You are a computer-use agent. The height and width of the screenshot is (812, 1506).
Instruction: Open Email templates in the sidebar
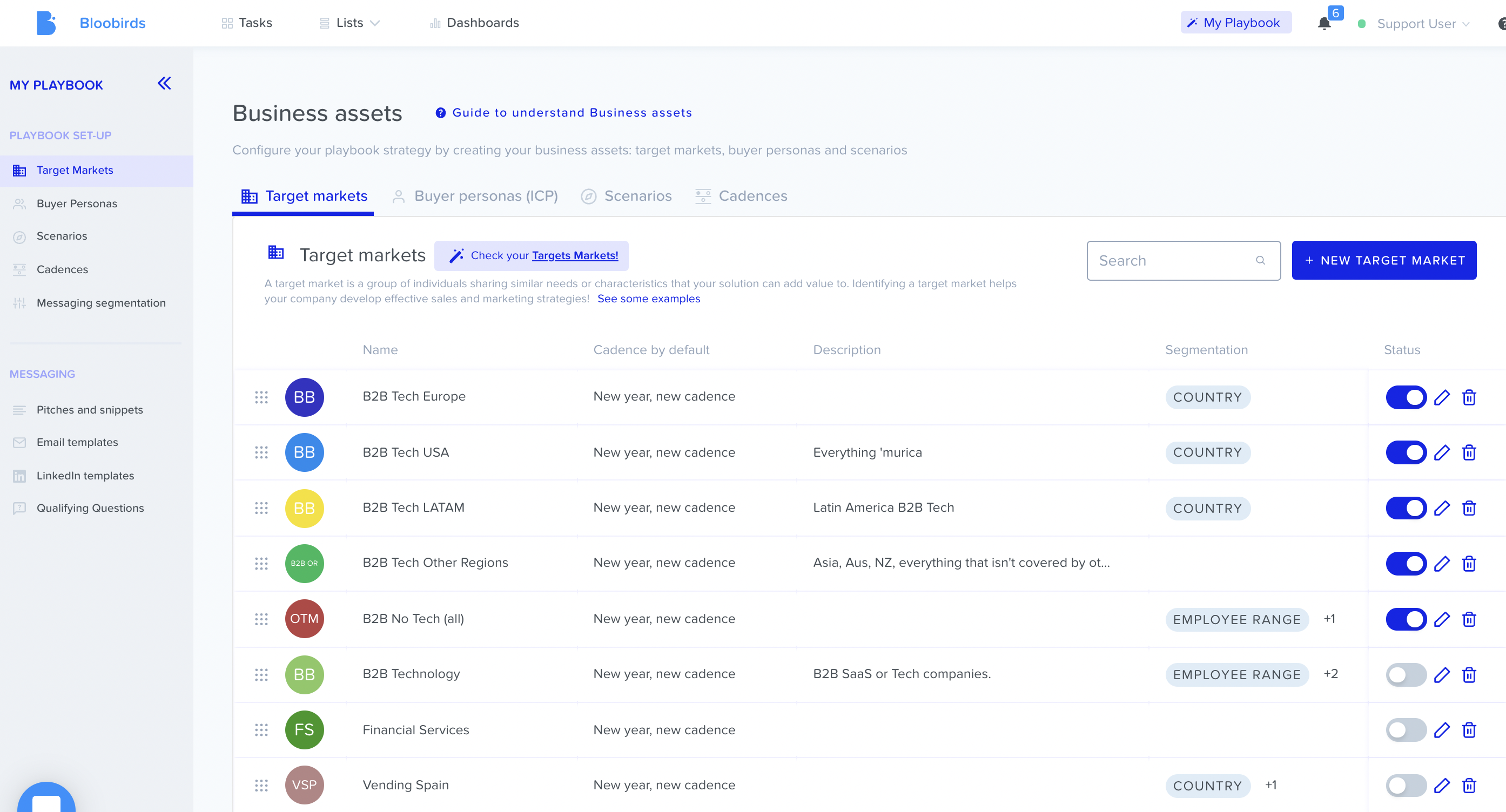97,442
